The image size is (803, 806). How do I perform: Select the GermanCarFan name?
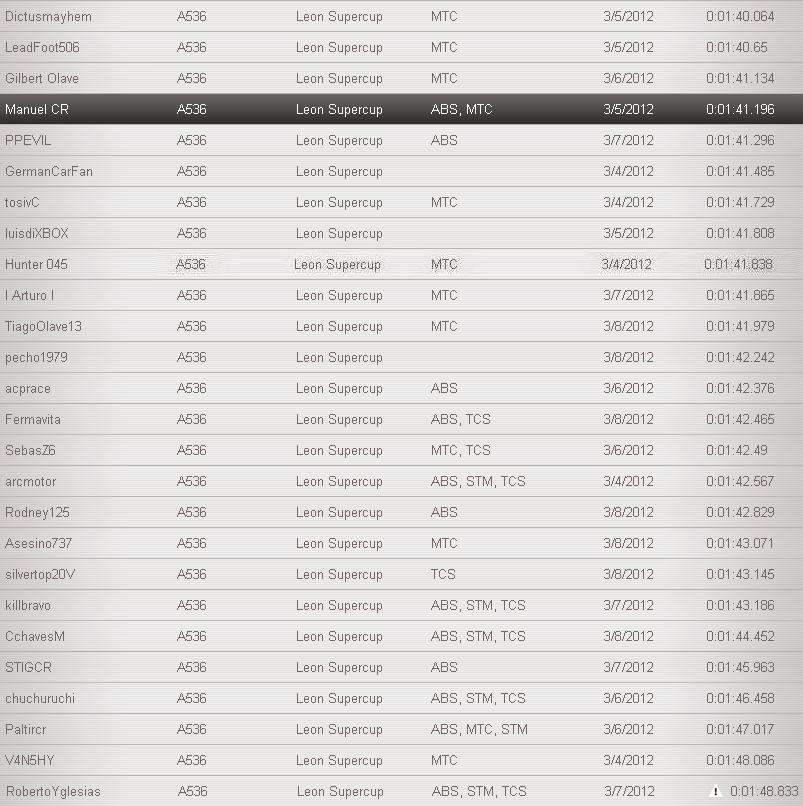point(49,171)
